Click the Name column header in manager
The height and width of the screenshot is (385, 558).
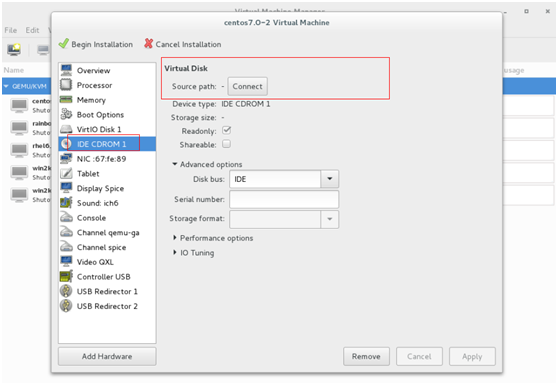tap(14, 70)
